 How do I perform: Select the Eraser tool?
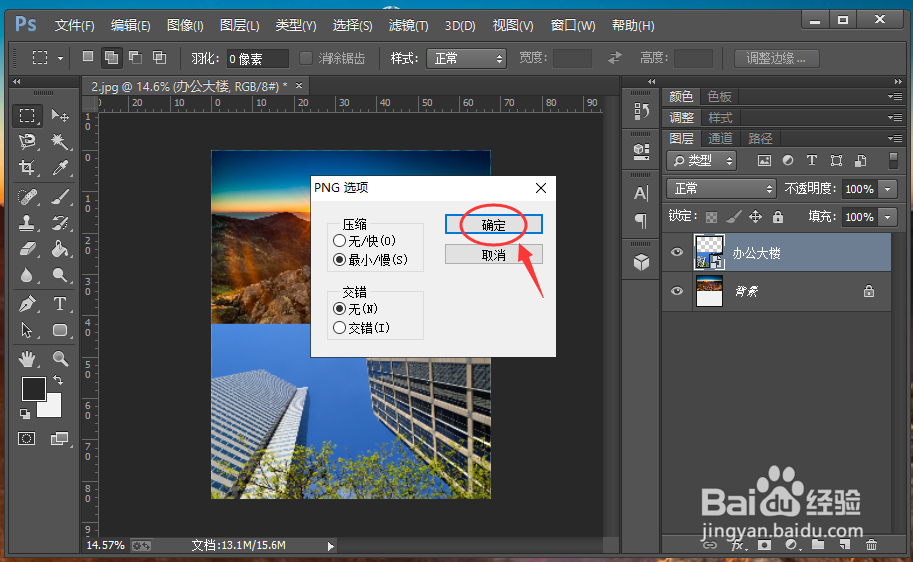[27, 249]
